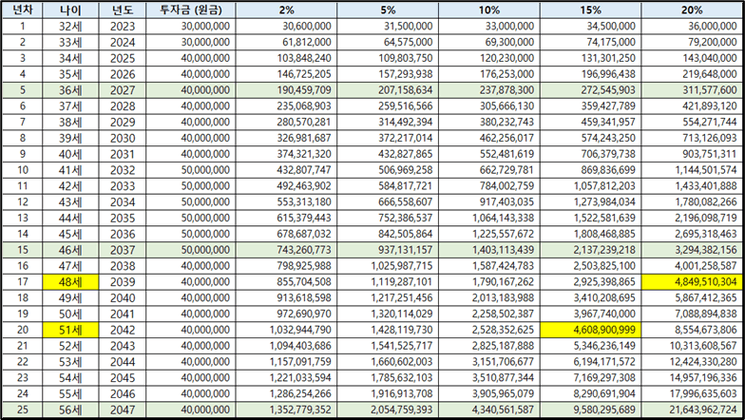Click age cell 40세
This screenshot has width=745, height=420.
click(x=70, y=154)
